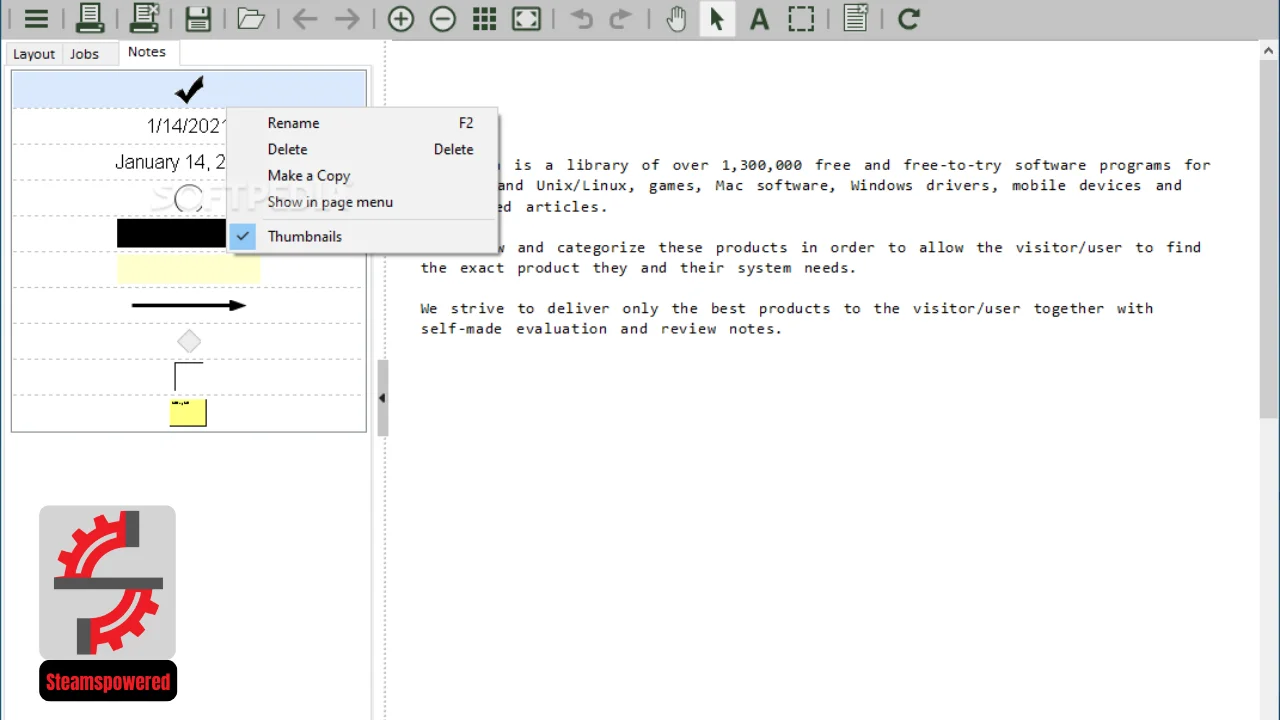Click the text "We strive to deliver only"

click(x=540, y=308)
